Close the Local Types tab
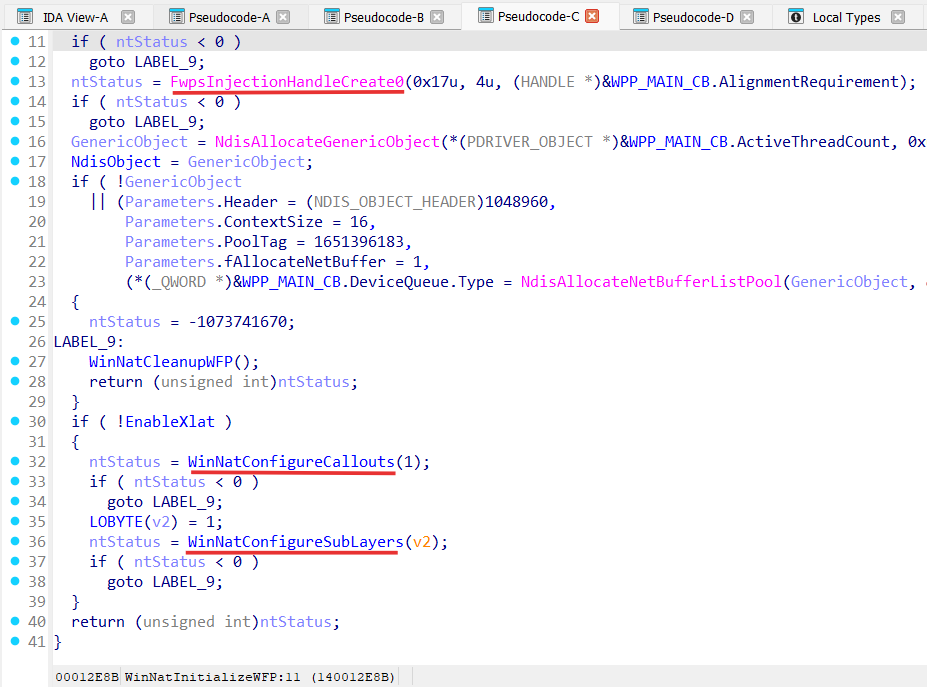This screenshot has width=927, height=687. pos(898,17)
